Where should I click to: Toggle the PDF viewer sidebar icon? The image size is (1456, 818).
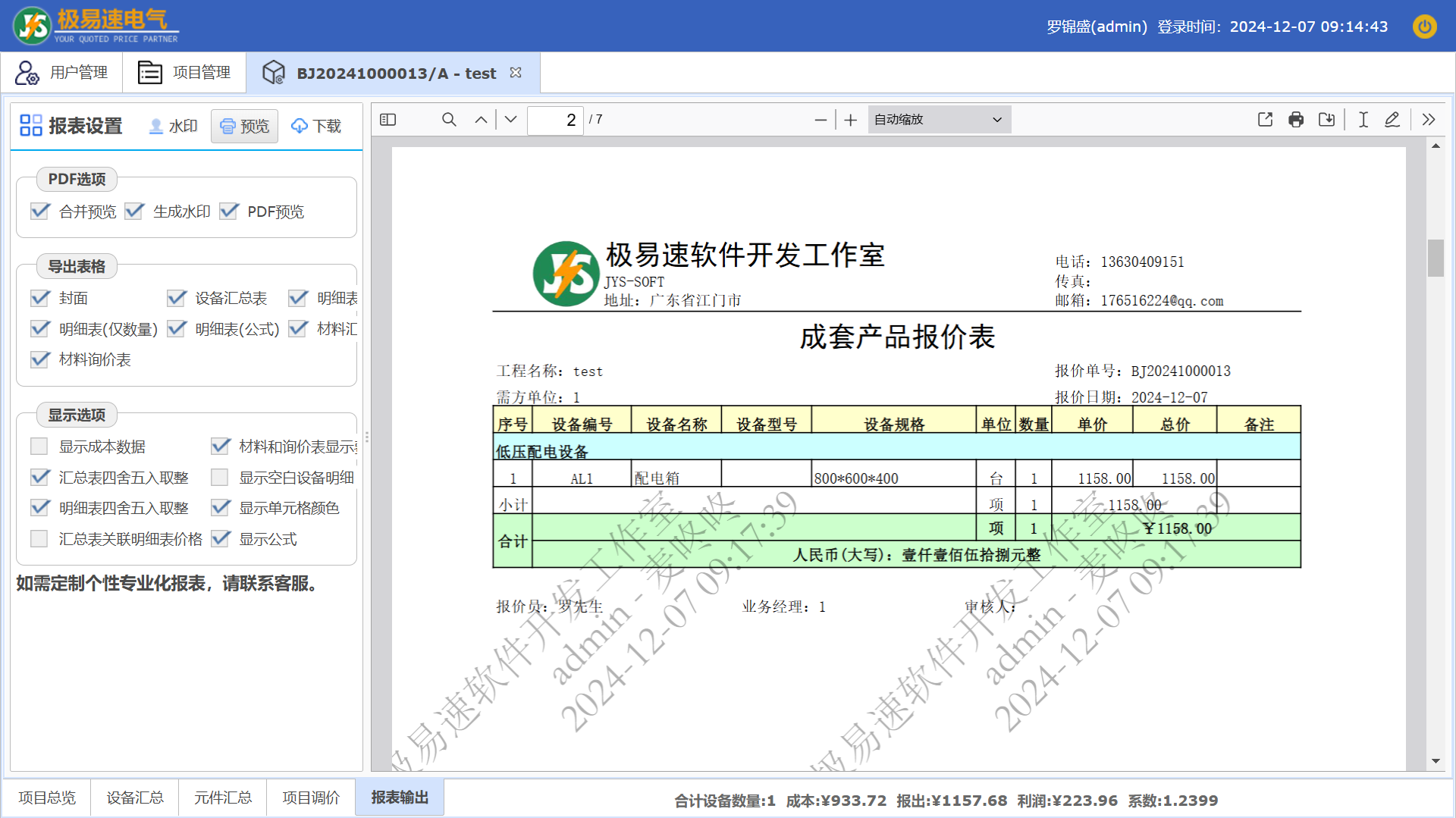point(388,120)
